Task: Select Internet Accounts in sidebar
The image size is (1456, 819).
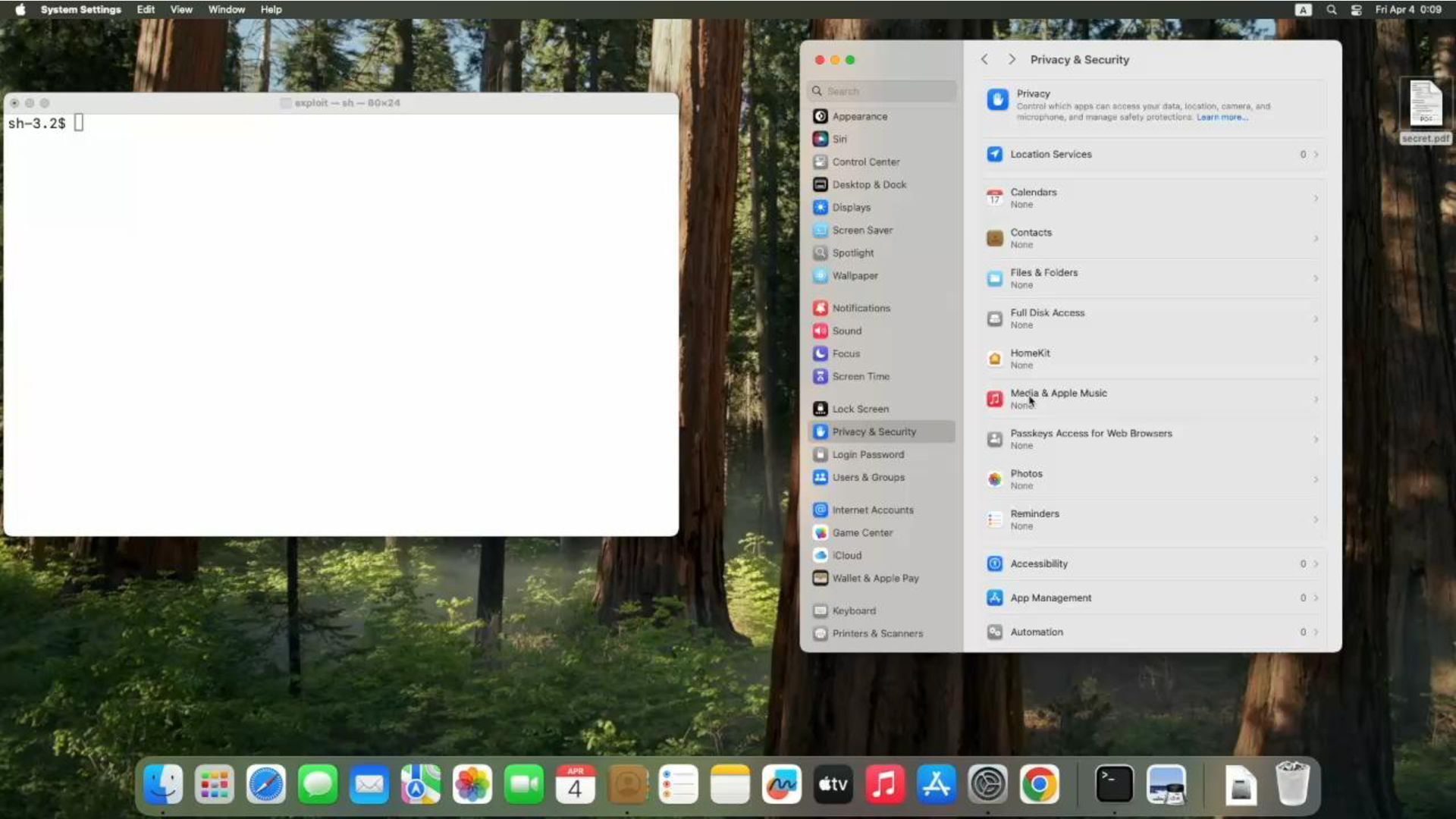Action: coord(882,510)
